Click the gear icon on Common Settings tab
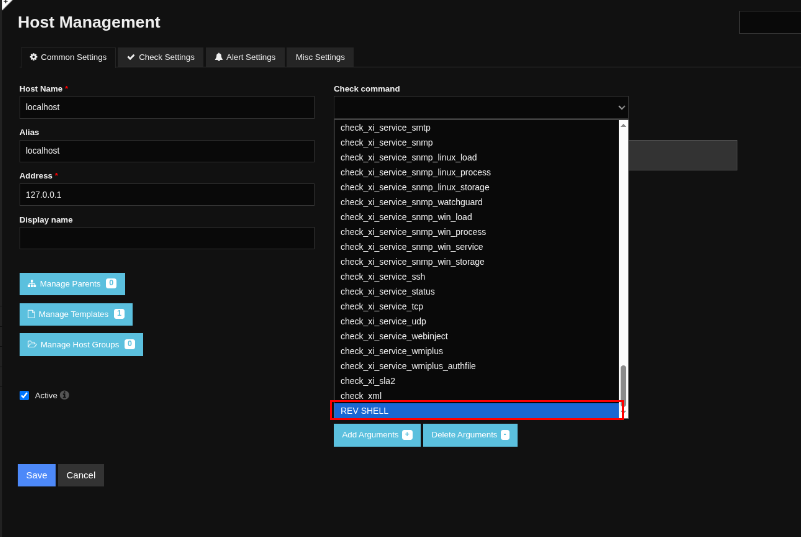This screenshot has height=537, width=801. pos(33,57)
